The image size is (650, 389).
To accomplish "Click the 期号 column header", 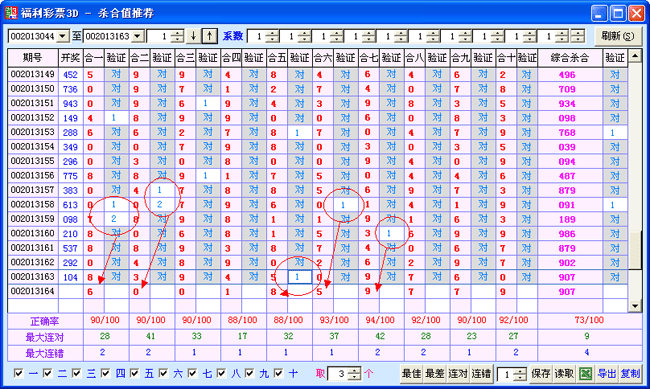I will [33, 58].
